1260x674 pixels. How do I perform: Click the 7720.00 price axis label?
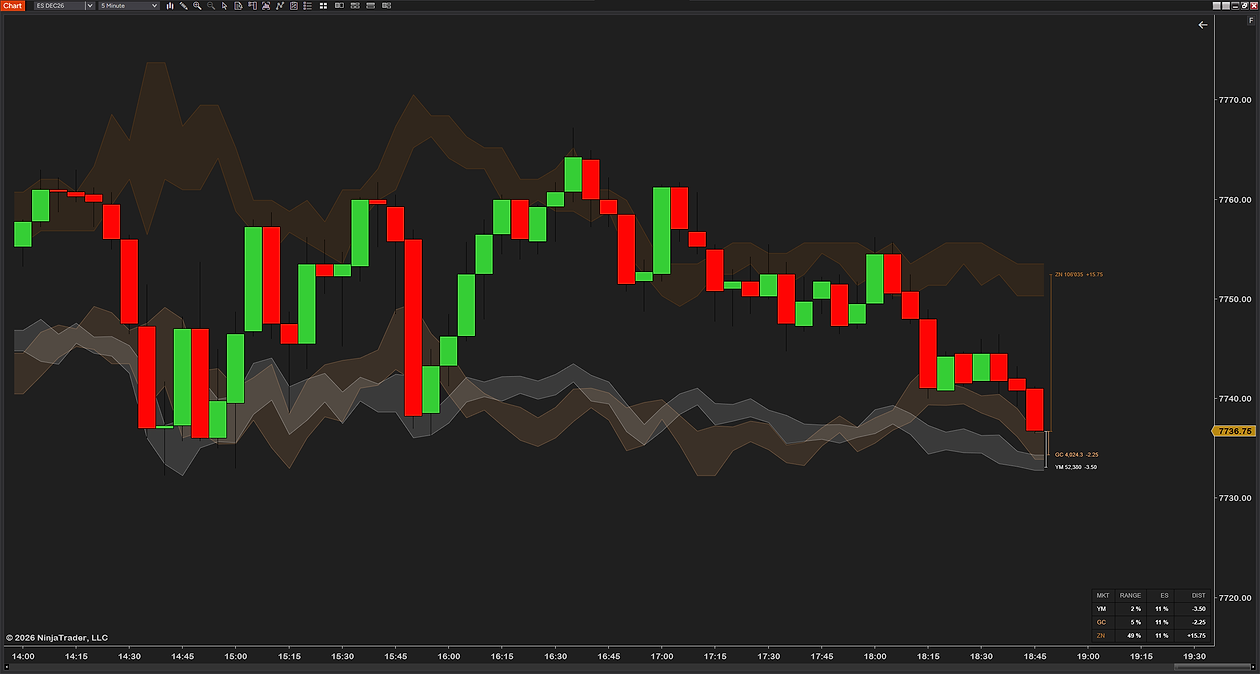tap(1236, 598)
